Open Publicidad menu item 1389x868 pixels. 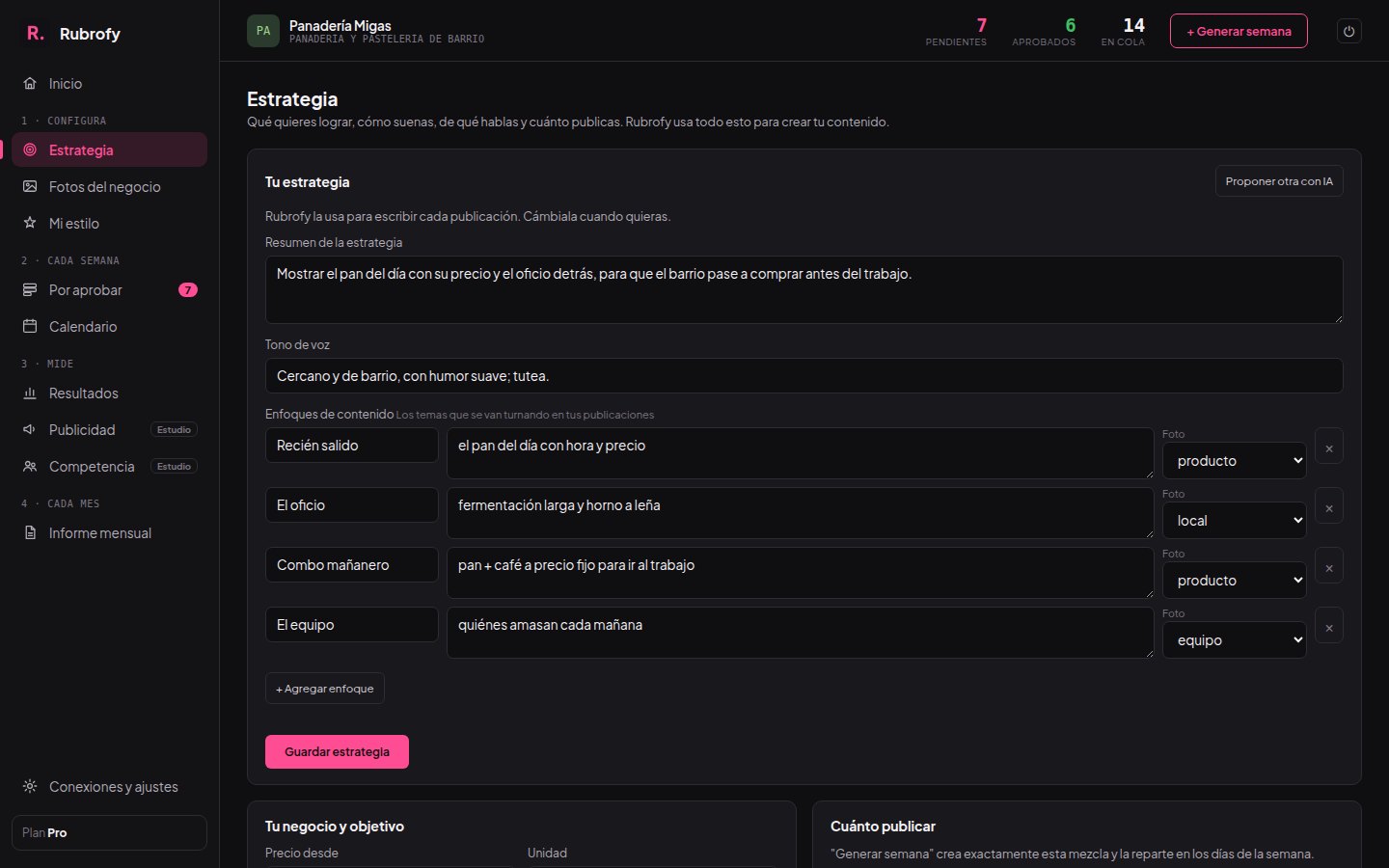109,430
